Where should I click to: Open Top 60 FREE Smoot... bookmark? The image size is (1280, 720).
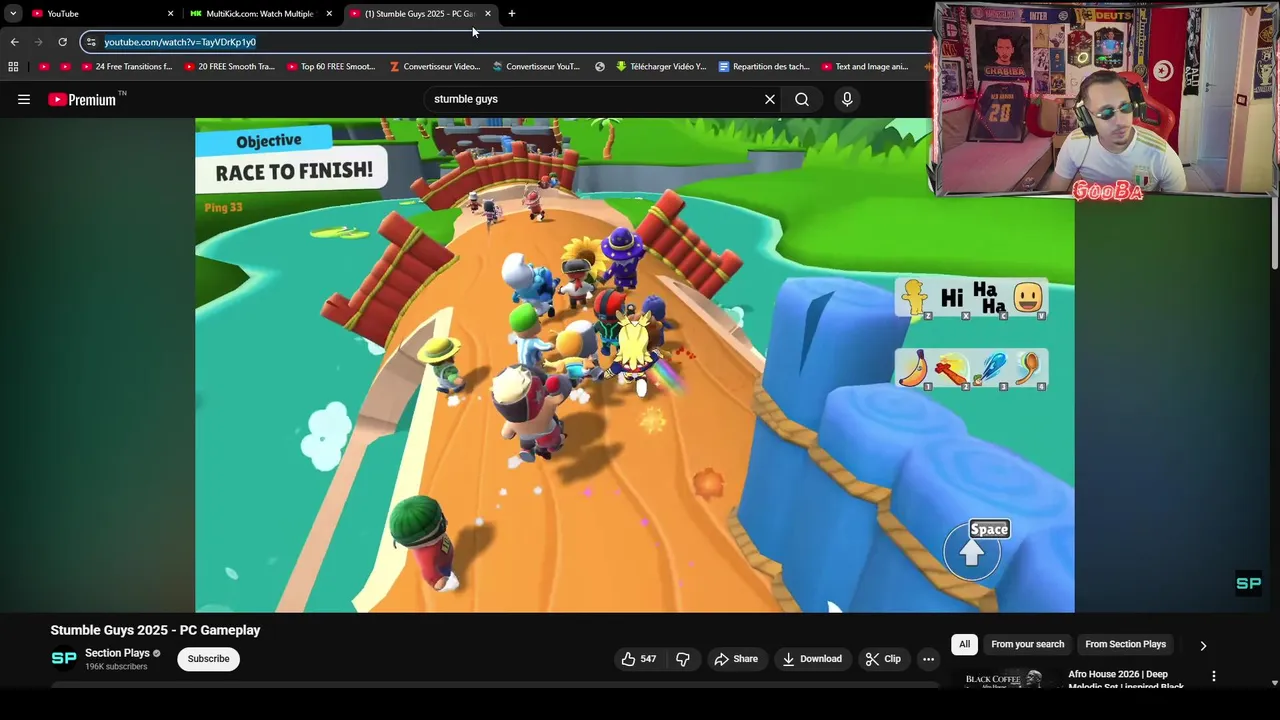click(x=331, y=67)
